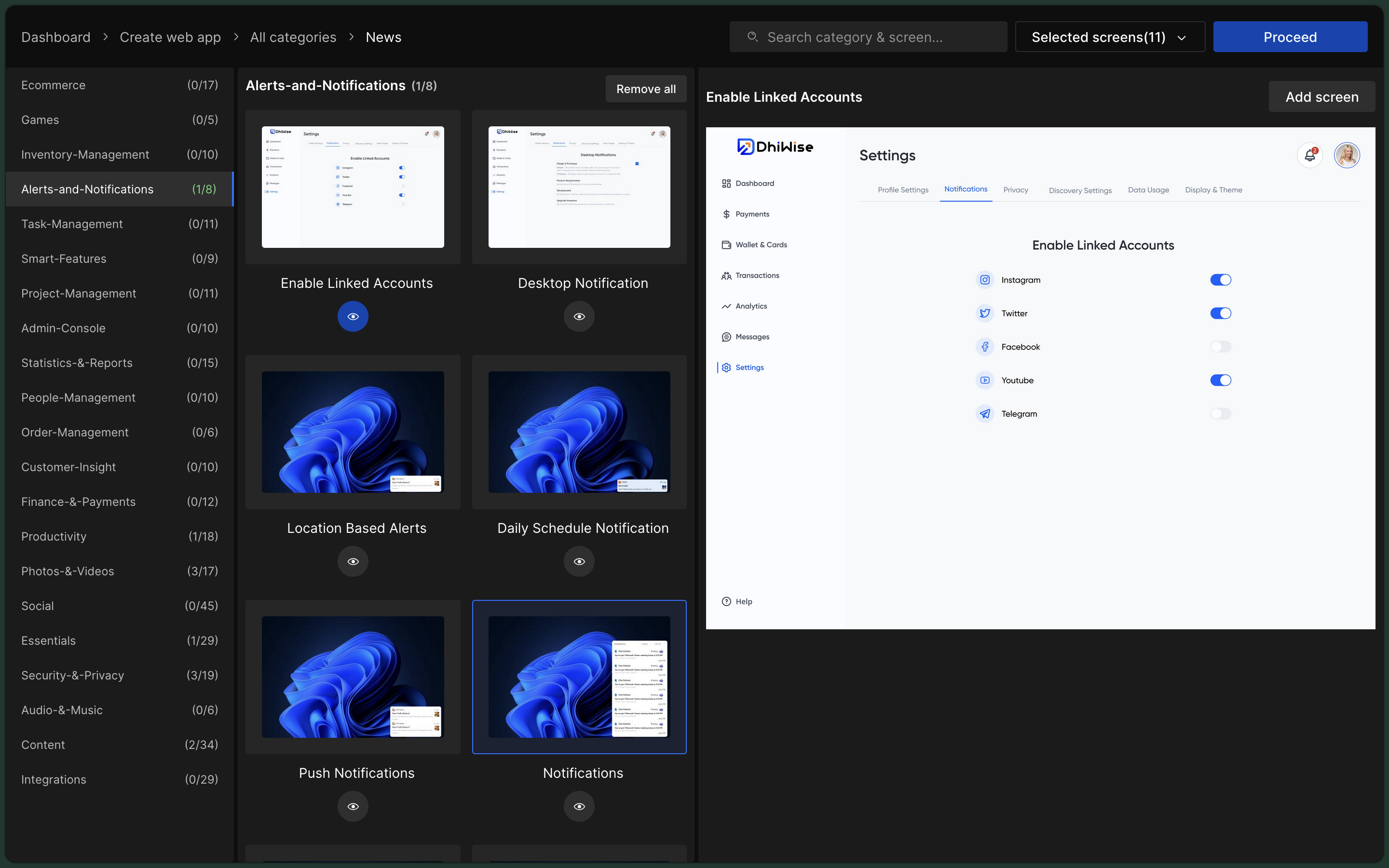The height and width of the screenshot is (868, 1389).
Task: Click the Dashboard navigation icon
Action: coord(726,183)
